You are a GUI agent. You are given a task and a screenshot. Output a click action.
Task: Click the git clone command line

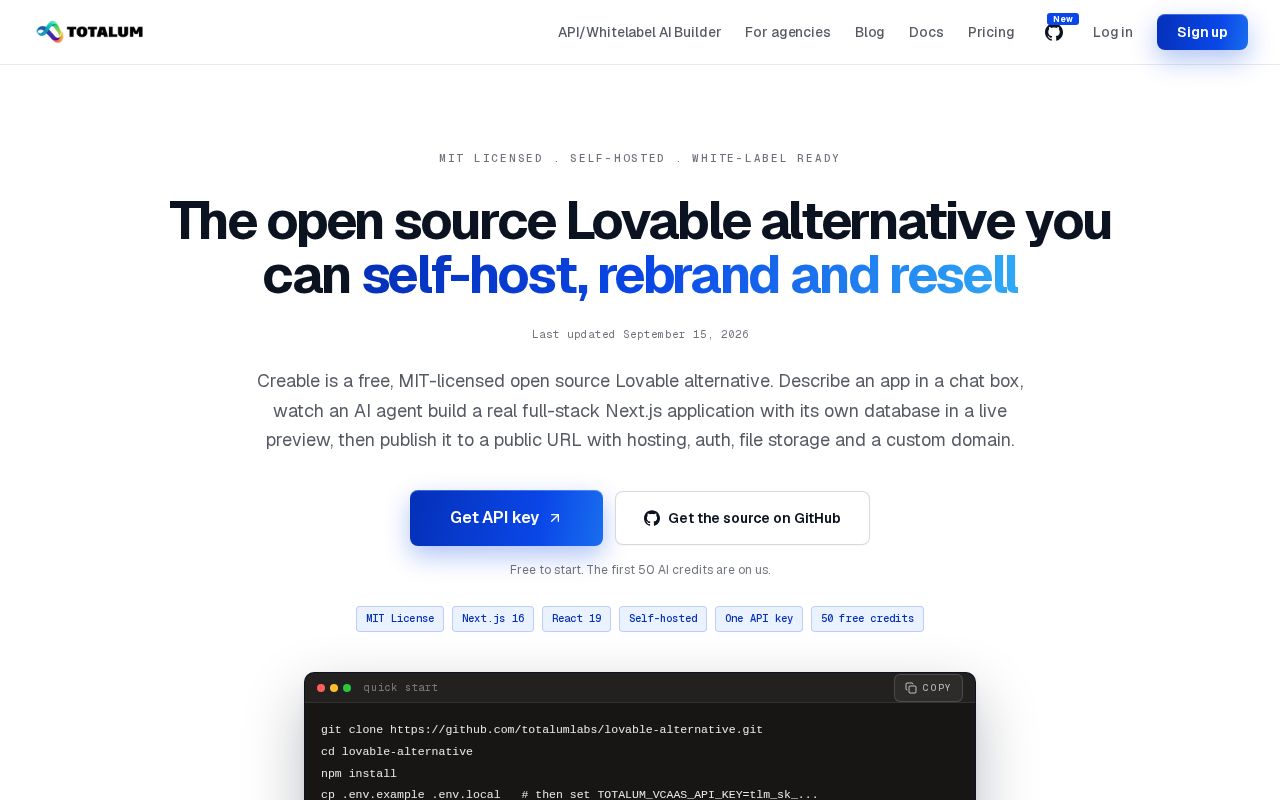(x=542, y=730)
